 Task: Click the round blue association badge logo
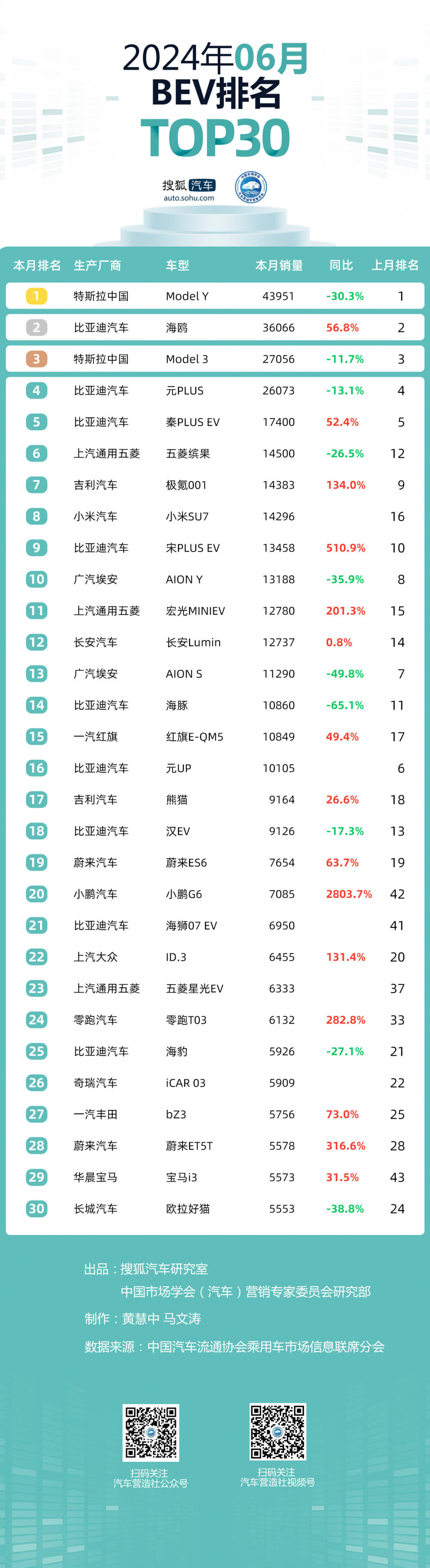pyautogui.click(x=251, y=187)
